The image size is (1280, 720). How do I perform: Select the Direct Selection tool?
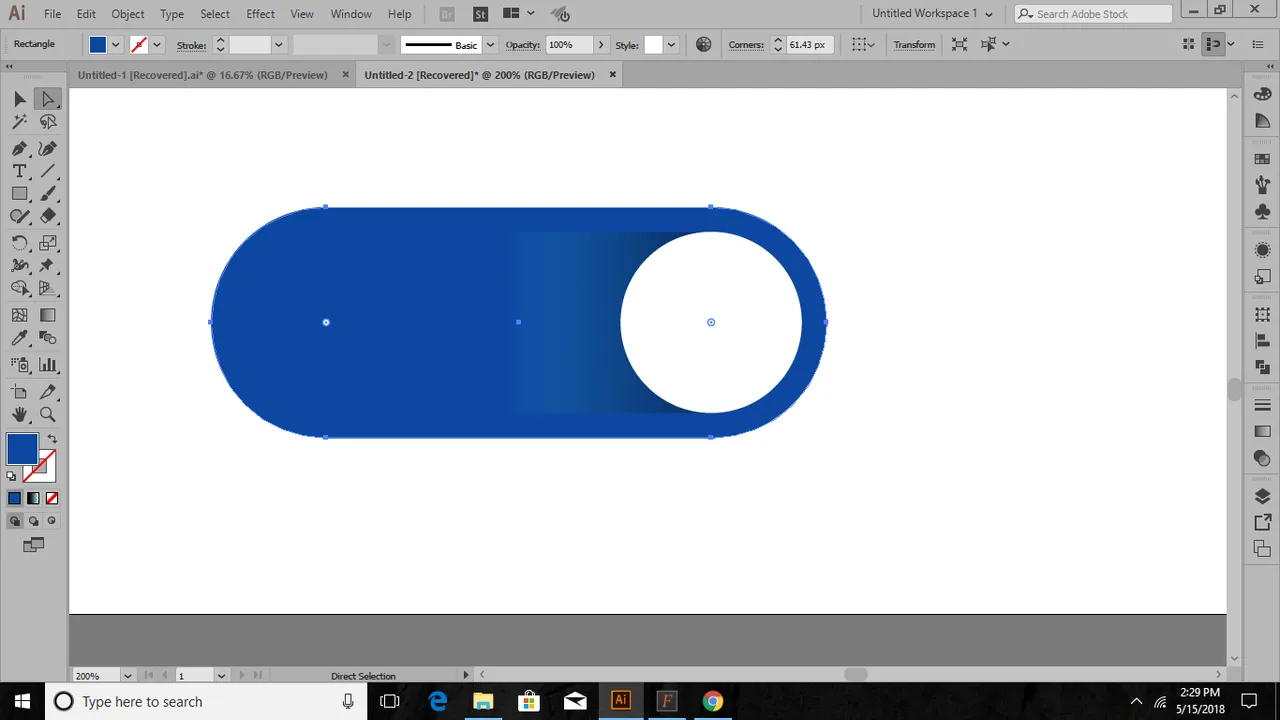point(47,99)
